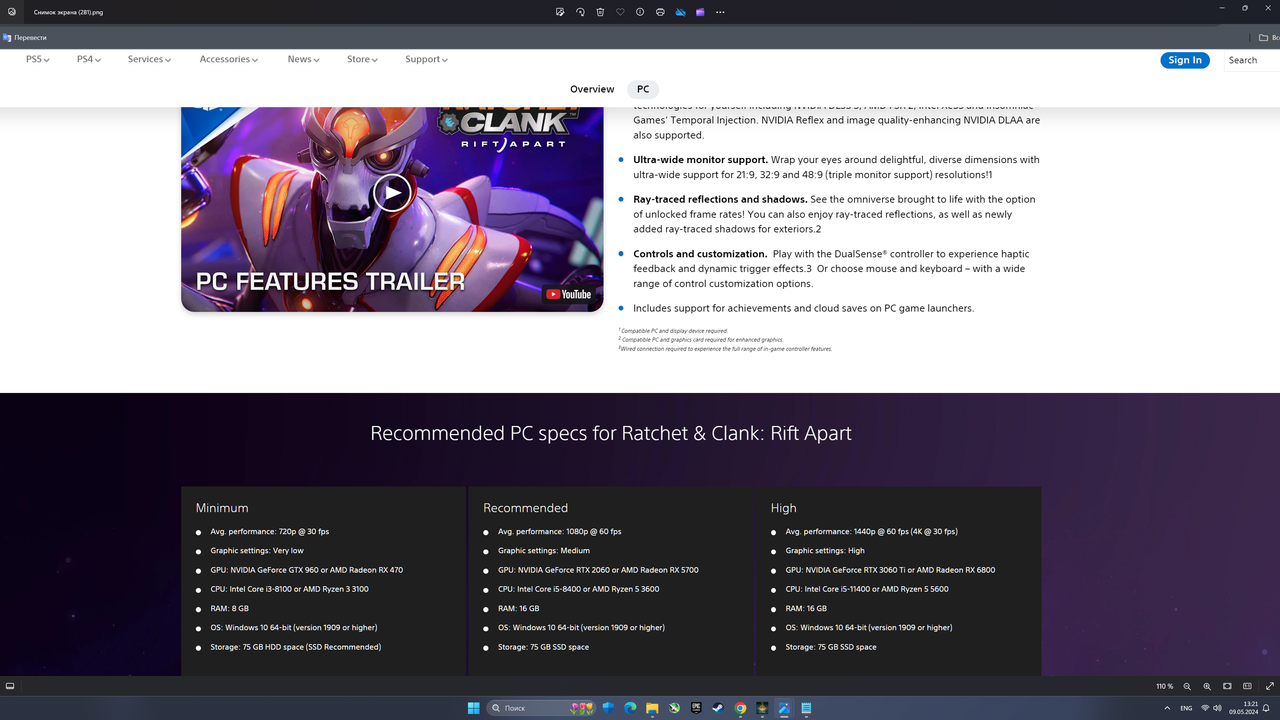Toggle the filmstrip icon at bottom-left
Viewport: 1280px width, 720px height.
click(10, 687)
